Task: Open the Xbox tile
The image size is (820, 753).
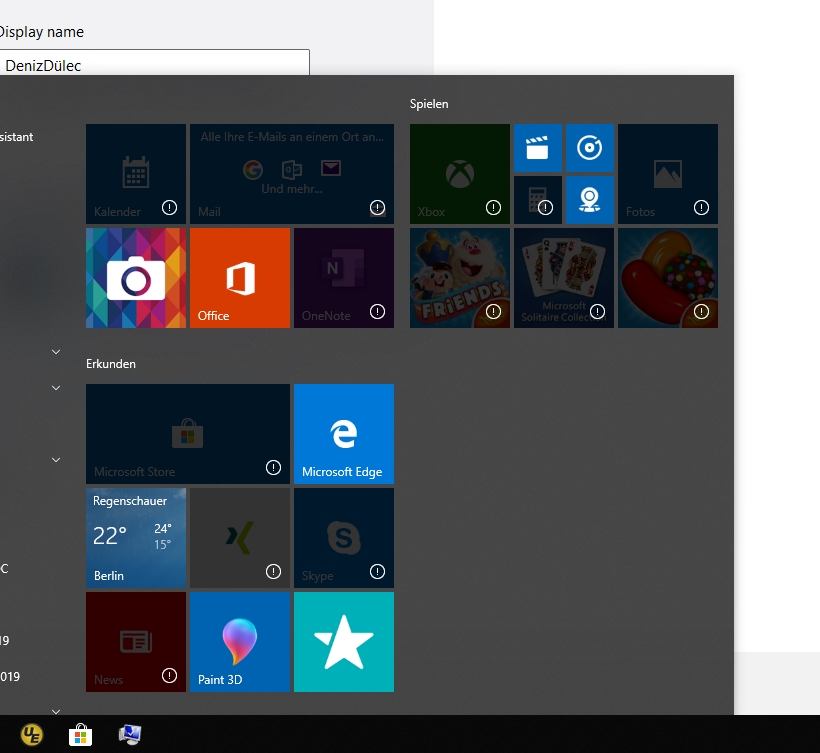Action: coord(460,174)
